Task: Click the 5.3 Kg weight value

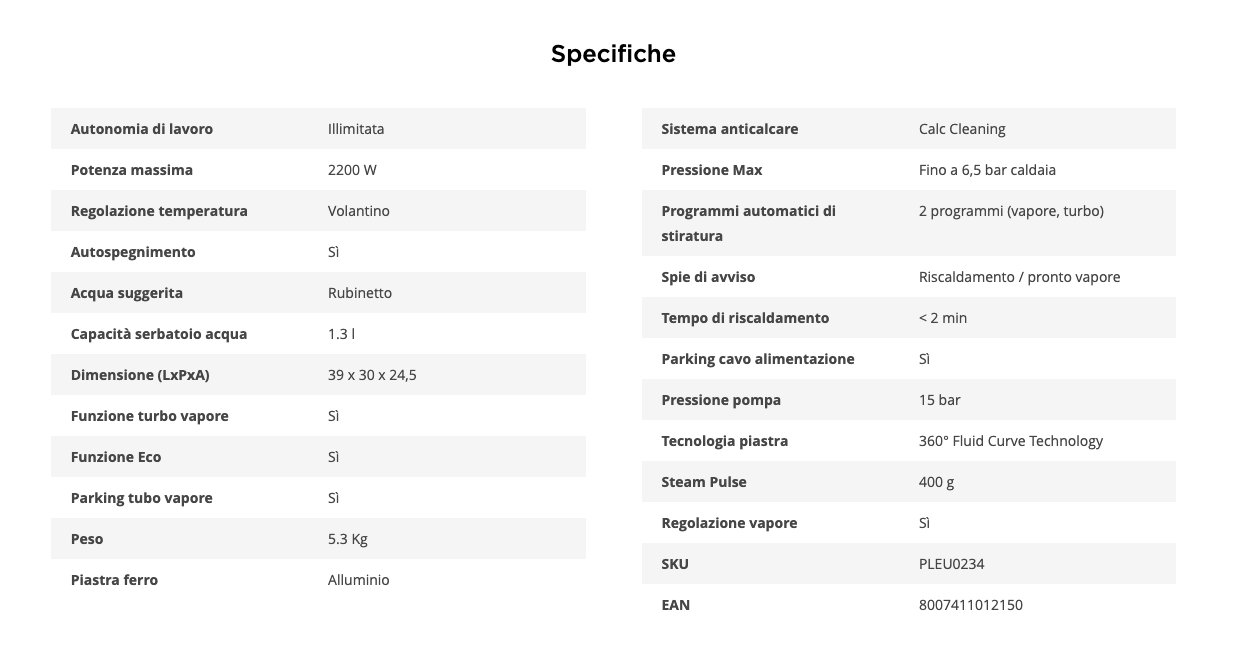Action: click(x=348, y=539)
